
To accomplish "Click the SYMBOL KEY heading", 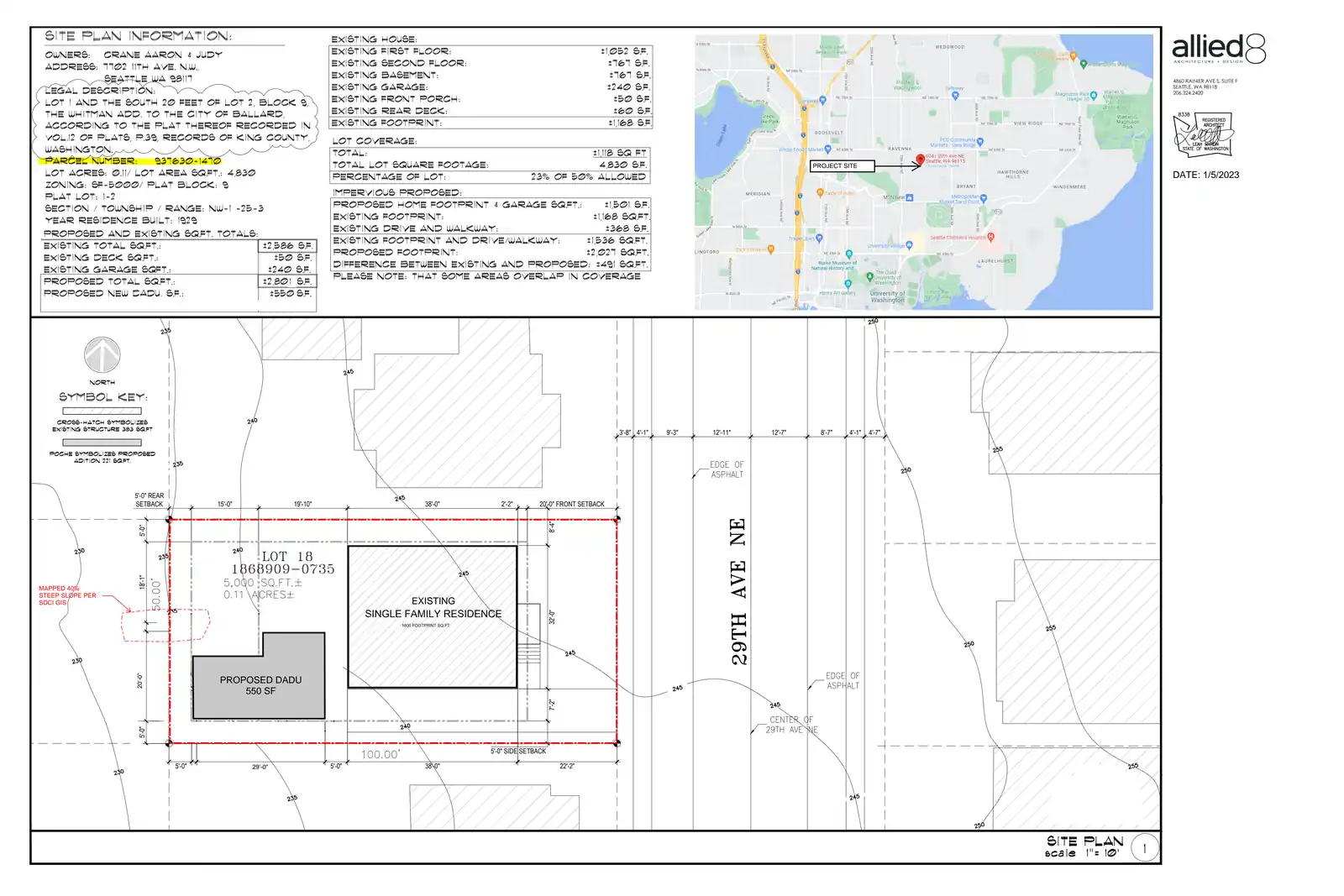I will [x=102, y=397].
